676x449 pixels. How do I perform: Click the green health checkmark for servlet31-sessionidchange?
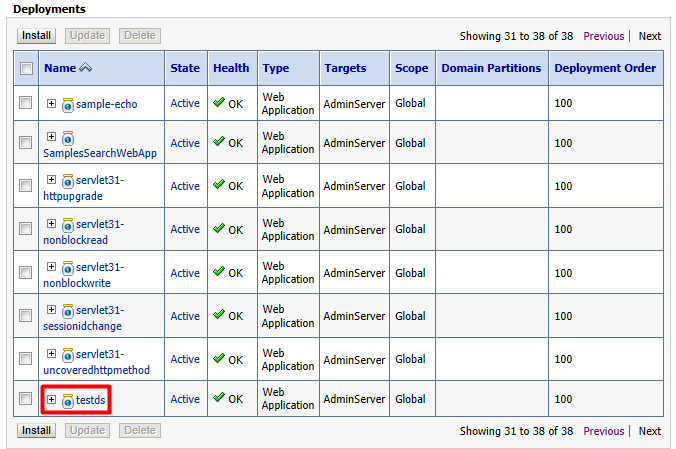coord(219,314)
